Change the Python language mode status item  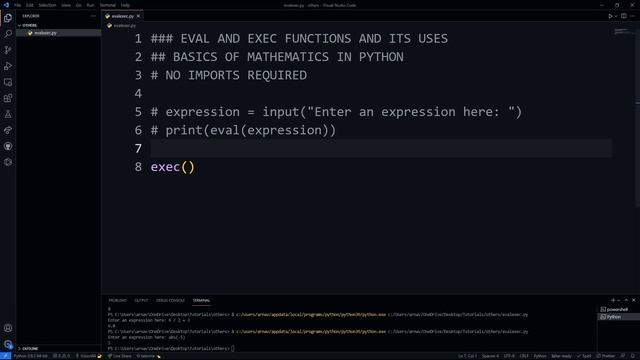540,356
